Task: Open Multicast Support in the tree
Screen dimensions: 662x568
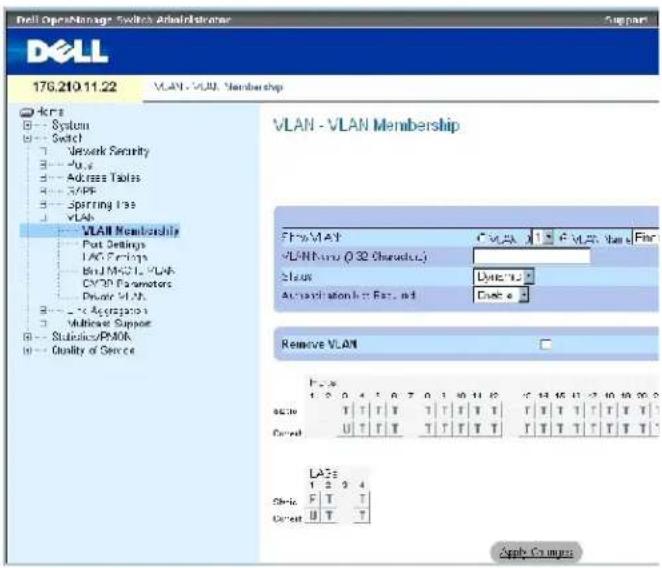Action: click(109, 323)
